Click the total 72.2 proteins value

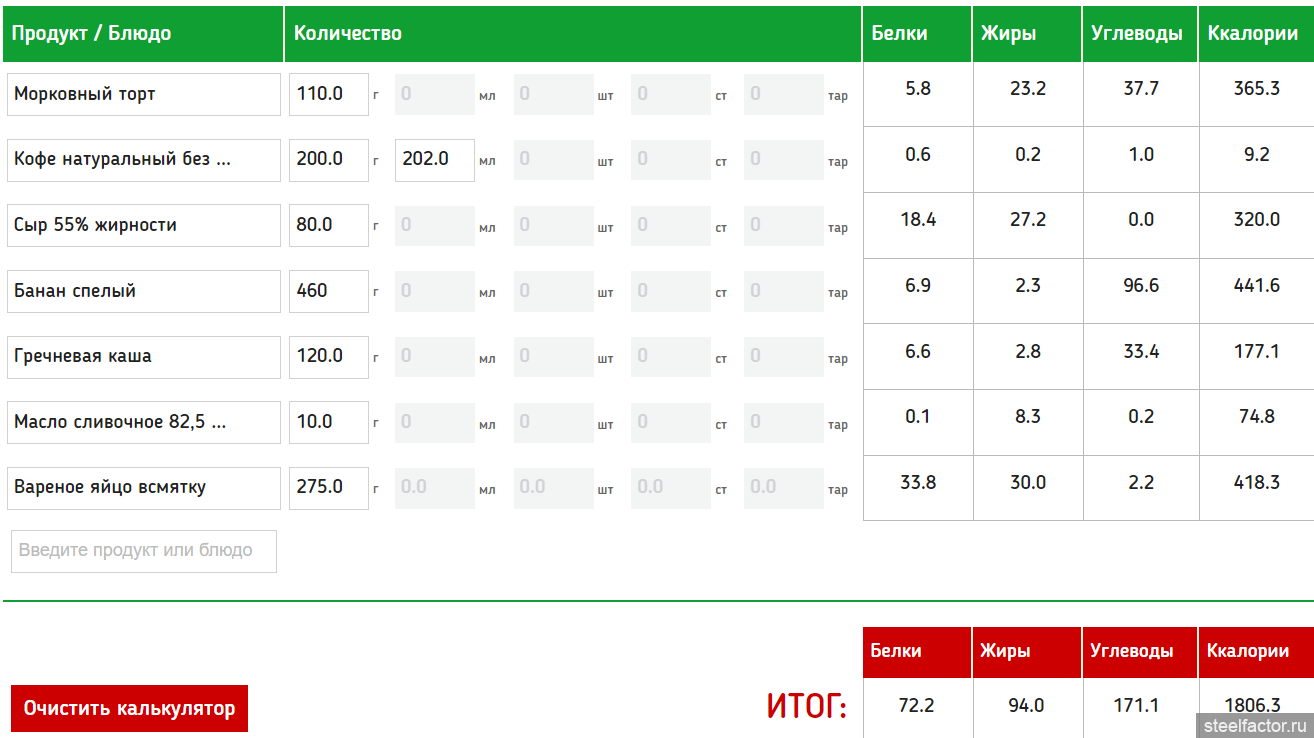tap(917, 706)
